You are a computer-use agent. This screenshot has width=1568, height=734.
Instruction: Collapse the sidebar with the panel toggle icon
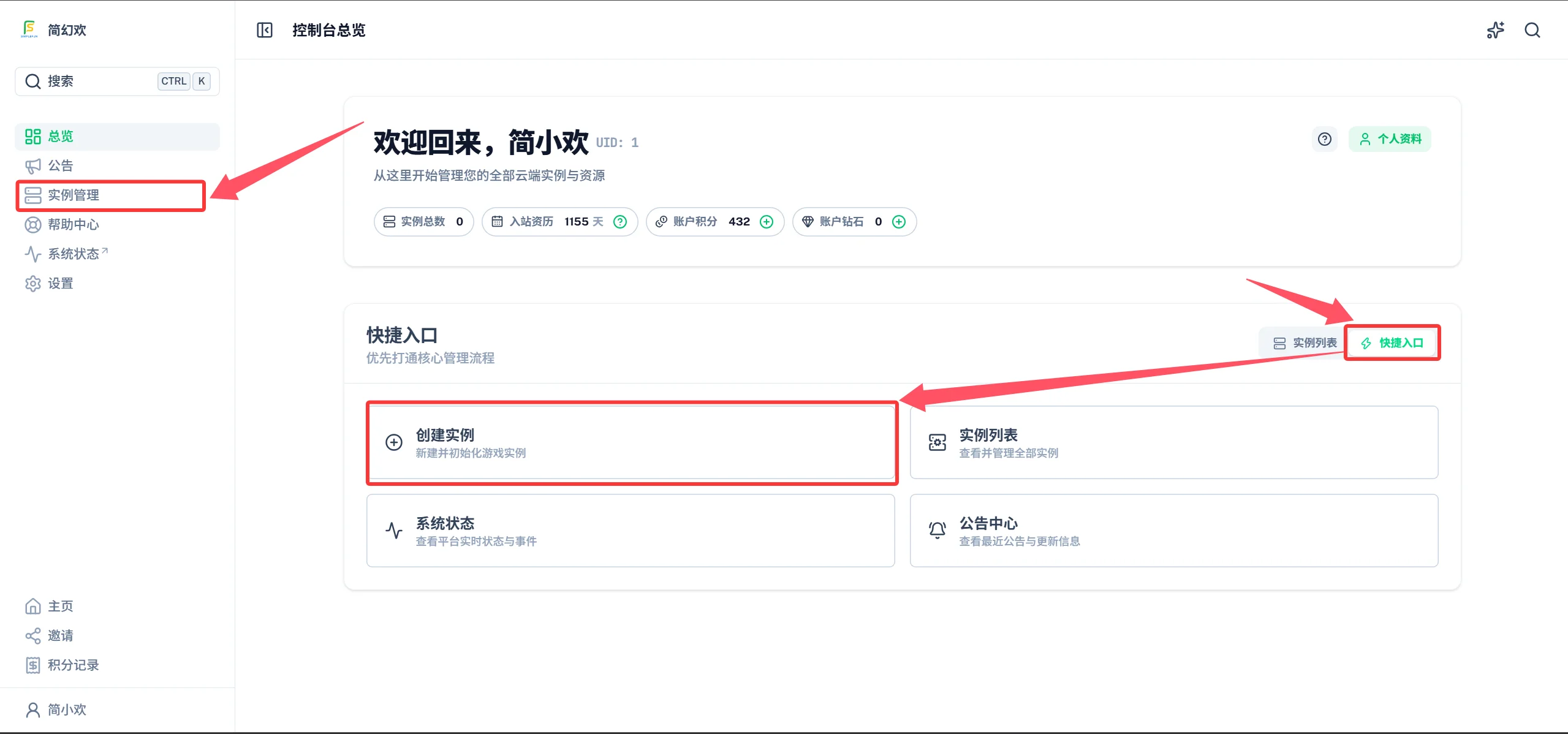pos(265,30)
